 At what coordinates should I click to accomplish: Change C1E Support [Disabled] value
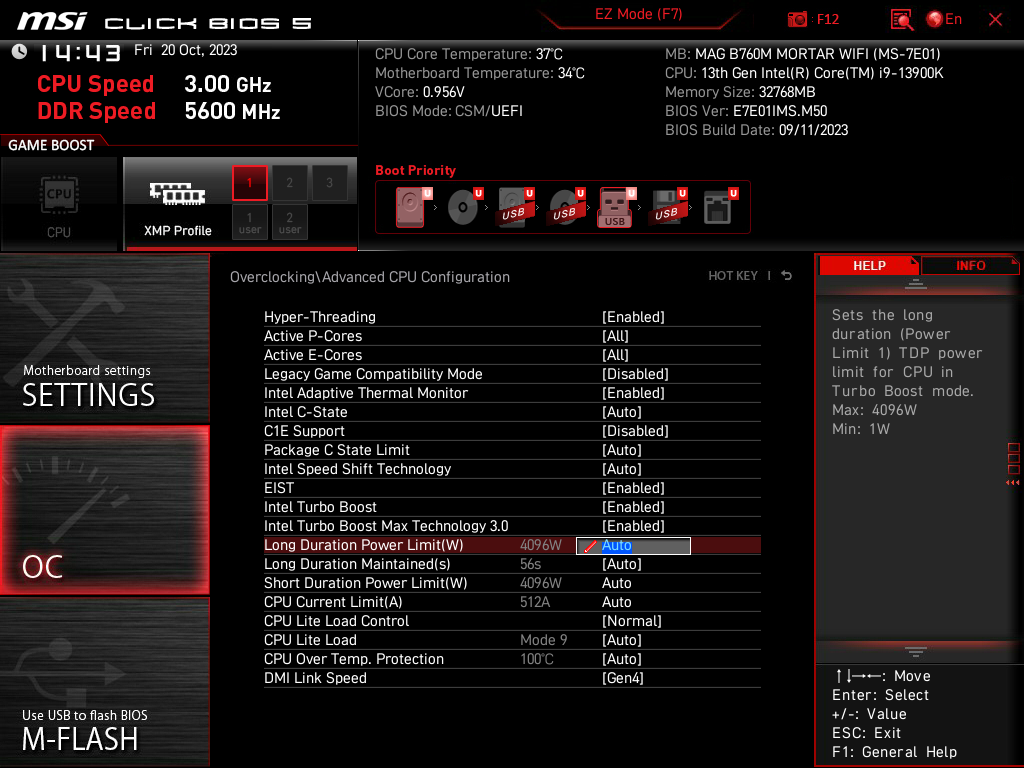[x=635, y=430]
